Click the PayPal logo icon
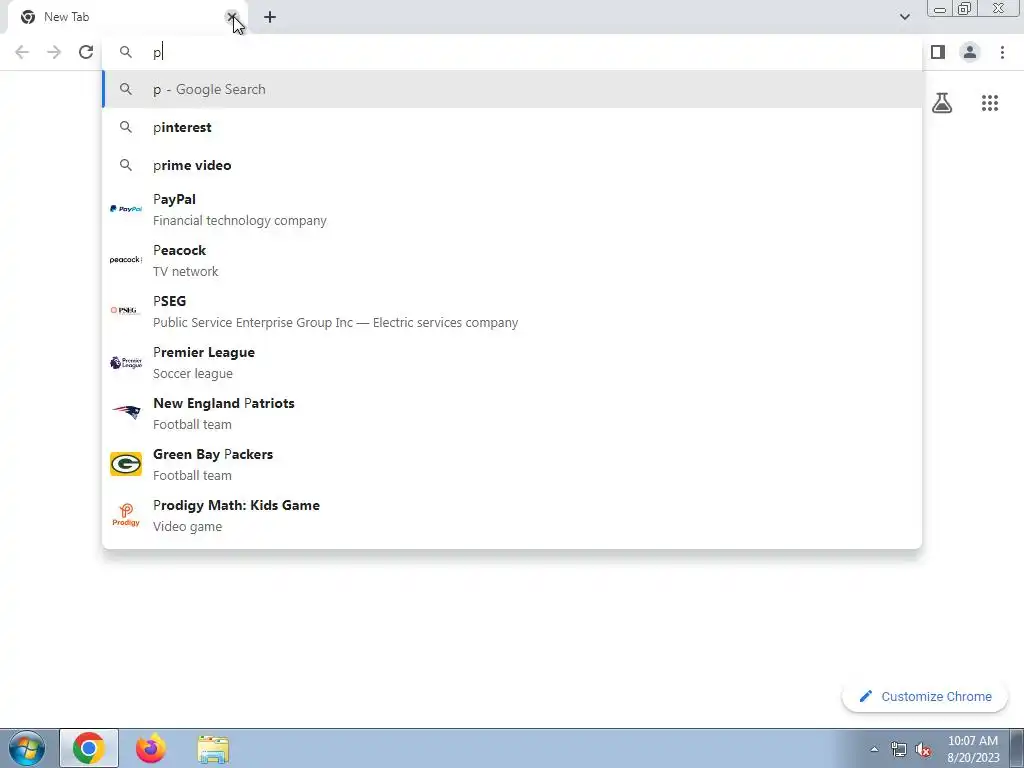 126,209
